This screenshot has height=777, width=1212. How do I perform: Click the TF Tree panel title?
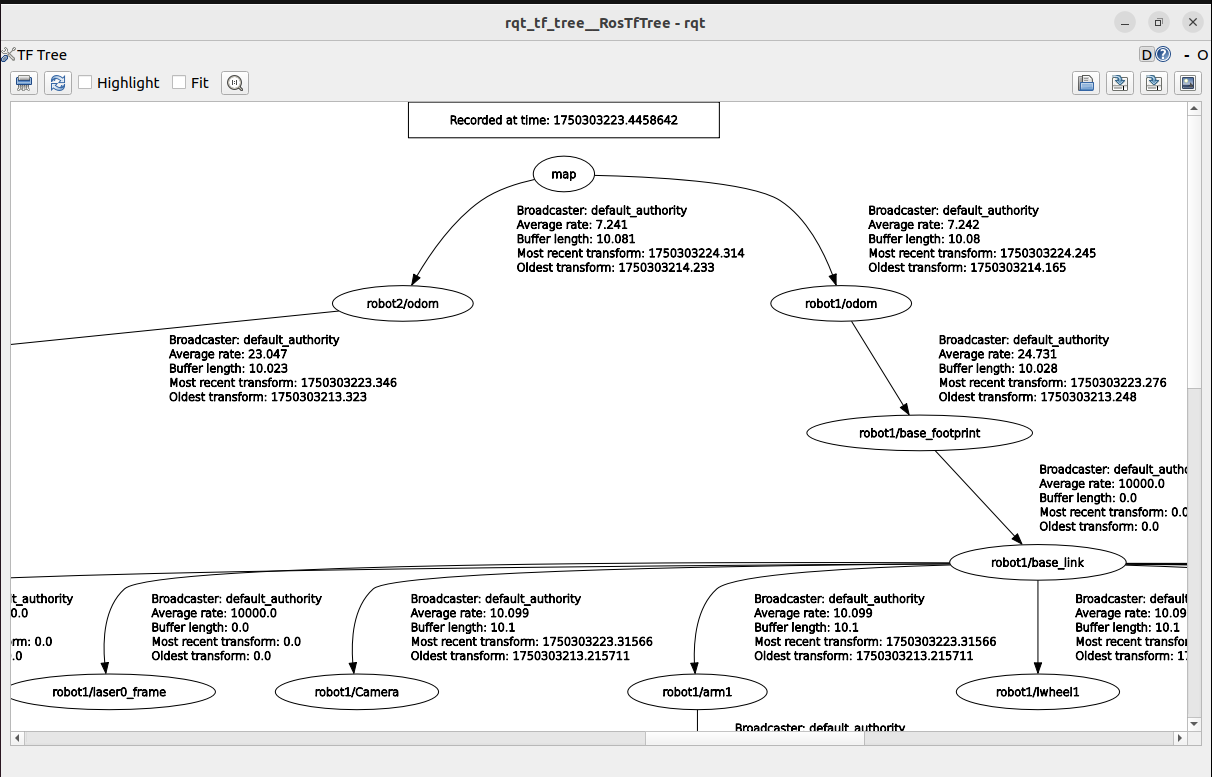[x=42, y=55]
